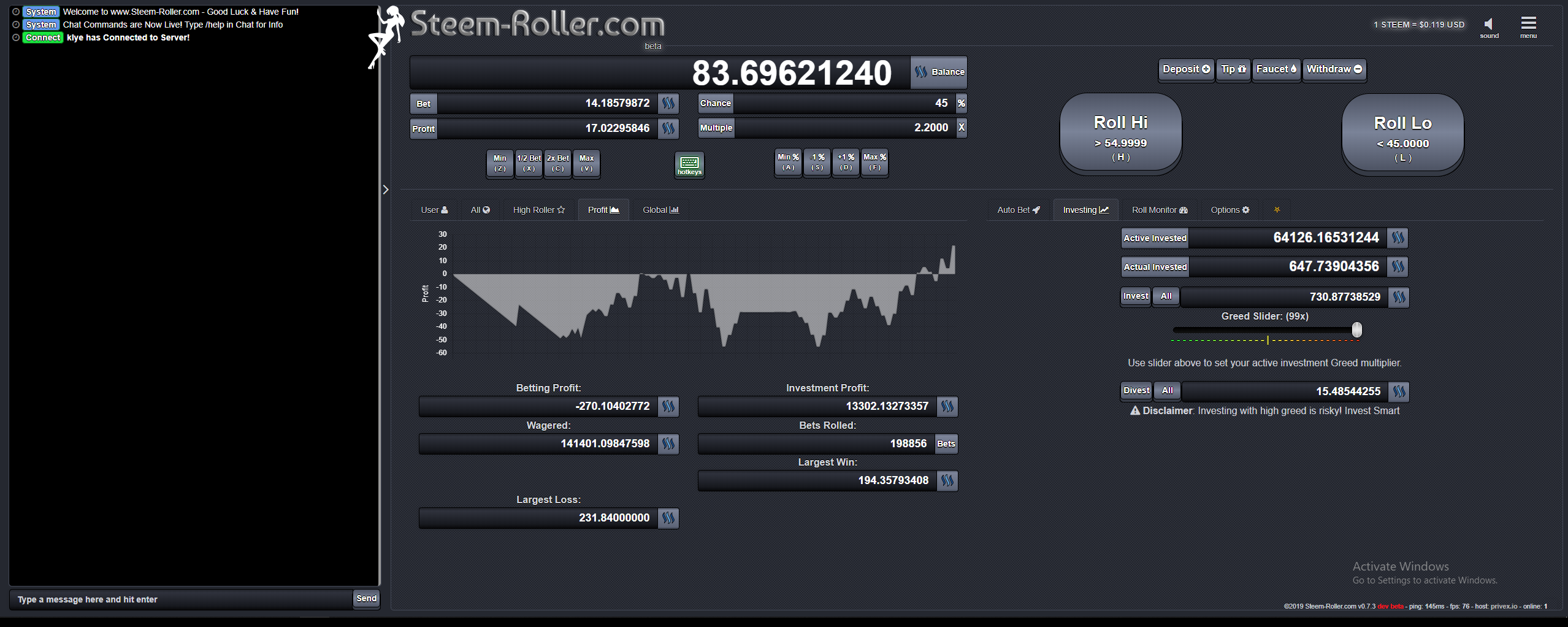
Task: Click the Steem icon by Largest Win value
Action: point(947,480)
